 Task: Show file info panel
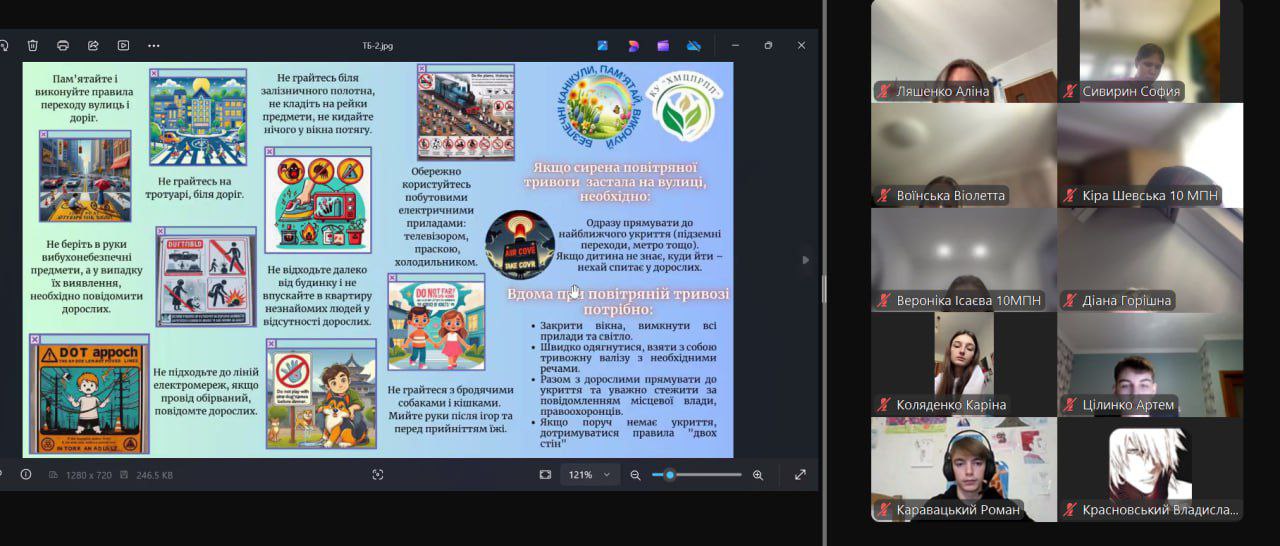pos(26,475)
